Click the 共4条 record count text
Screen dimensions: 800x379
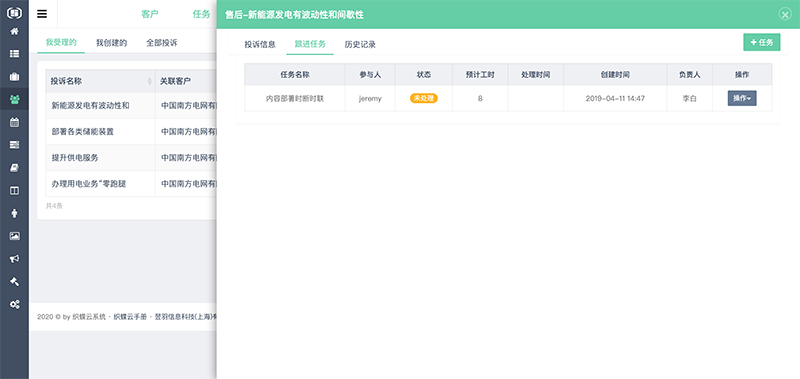coord(54,206)
